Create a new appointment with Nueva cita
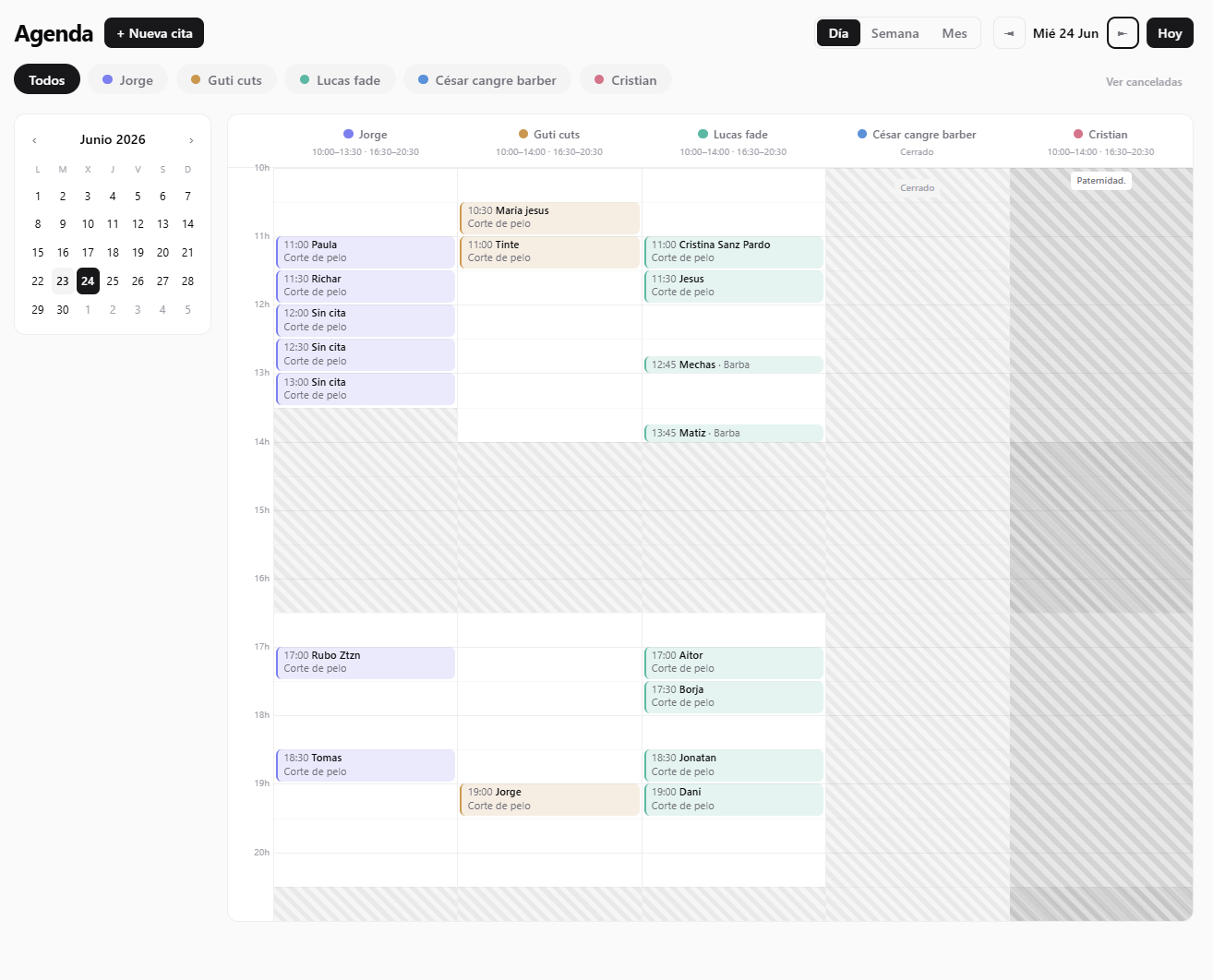 point(154,33)
